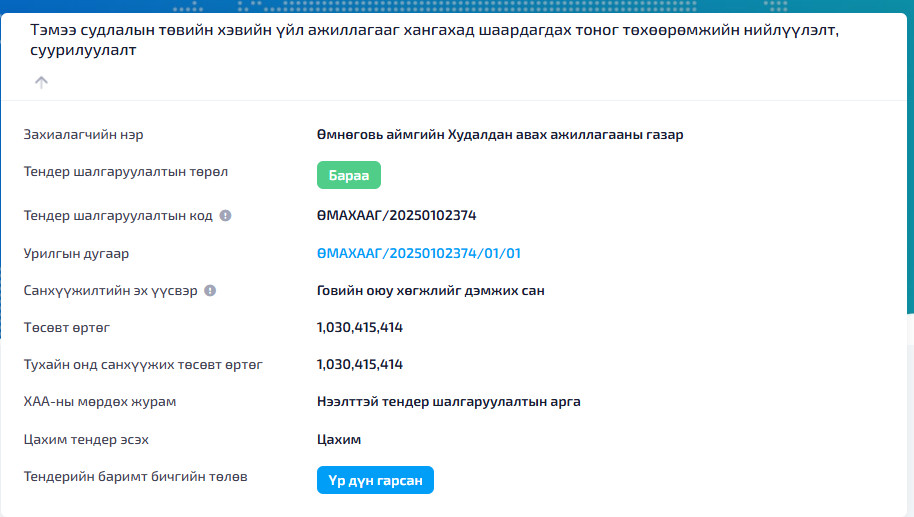
Task: Click the Захиалагчийн нэр label
Action: pyautogui.click(x=91, y=135)
